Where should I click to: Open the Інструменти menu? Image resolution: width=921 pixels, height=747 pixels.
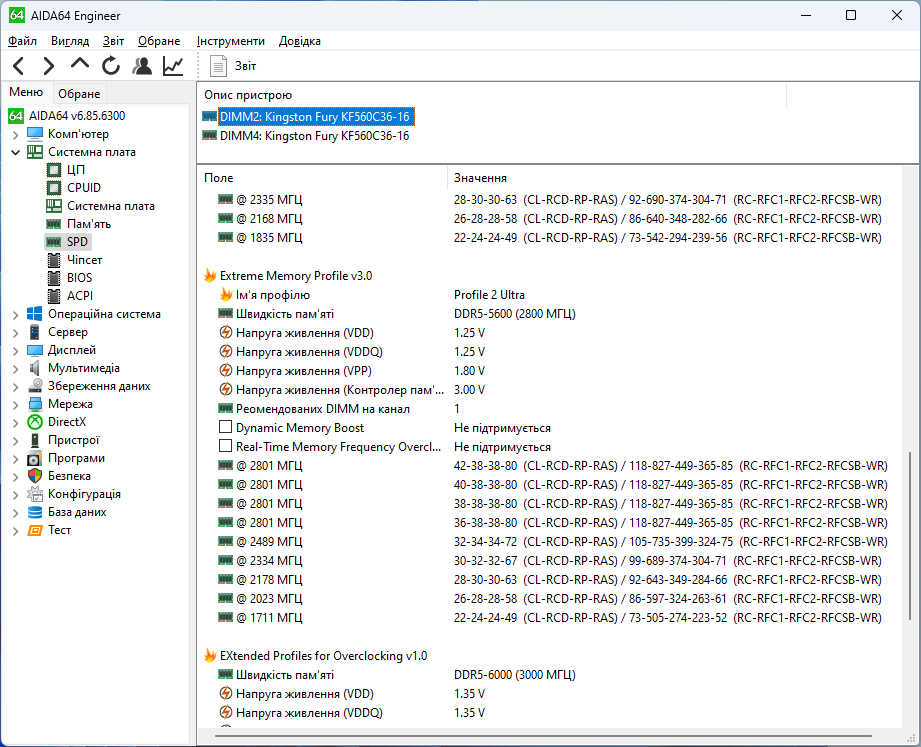[x=231, y=41]
